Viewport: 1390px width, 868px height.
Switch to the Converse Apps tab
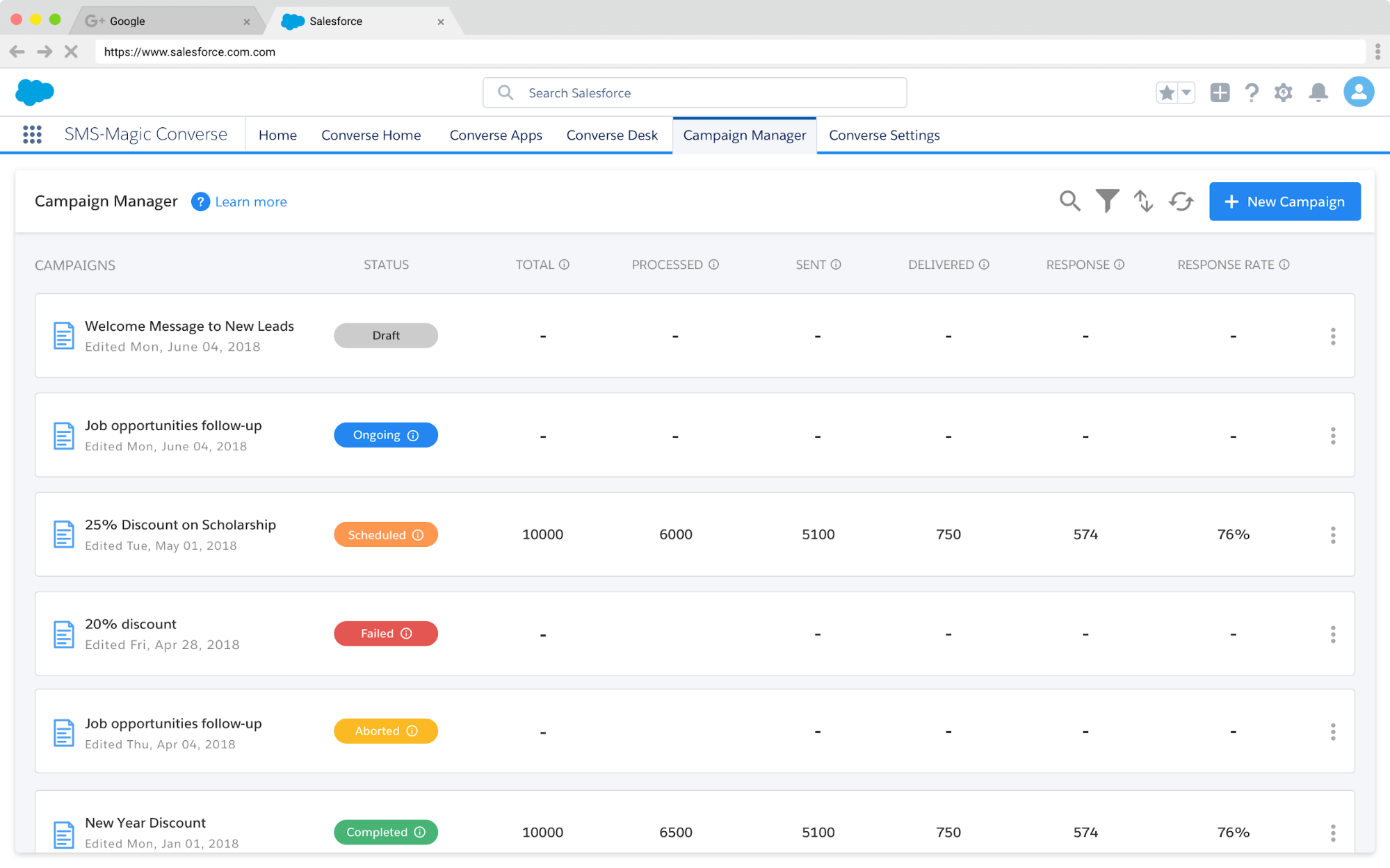point(496,135)
